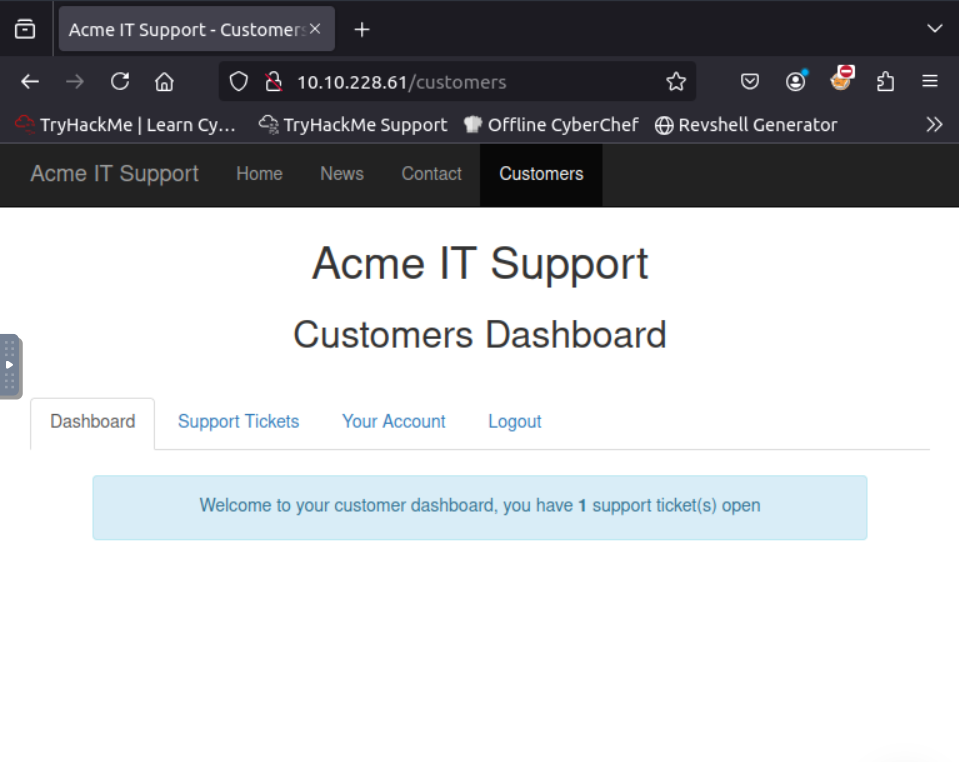Image resolution: width=959 pixels, height=762 pixels.
Task: Go to browser home page icon
Action: tap(164, 82)
